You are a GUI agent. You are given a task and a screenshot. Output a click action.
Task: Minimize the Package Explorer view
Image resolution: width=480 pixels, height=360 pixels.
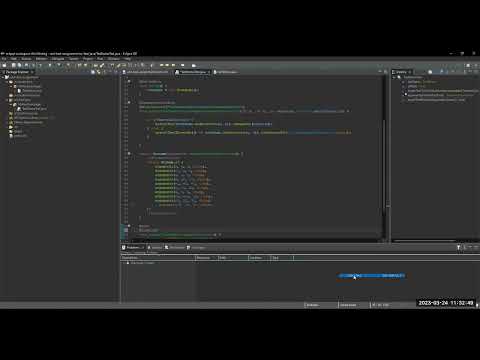111,72
